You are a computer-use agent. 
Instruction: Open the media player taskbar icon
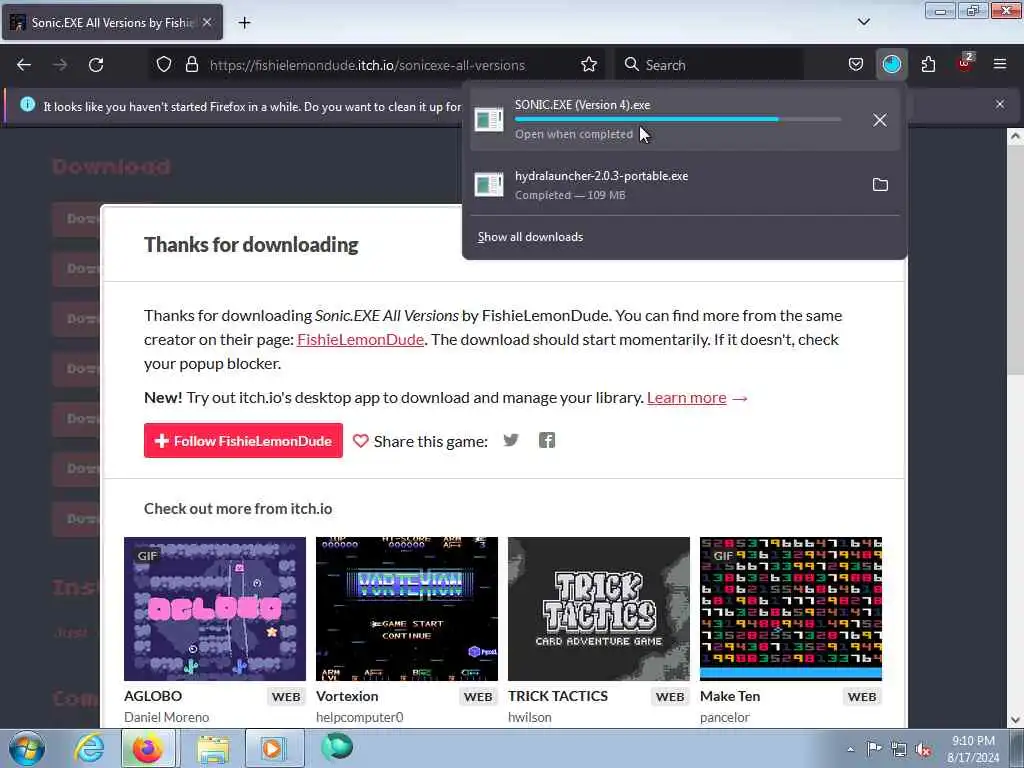pos(274,748)
